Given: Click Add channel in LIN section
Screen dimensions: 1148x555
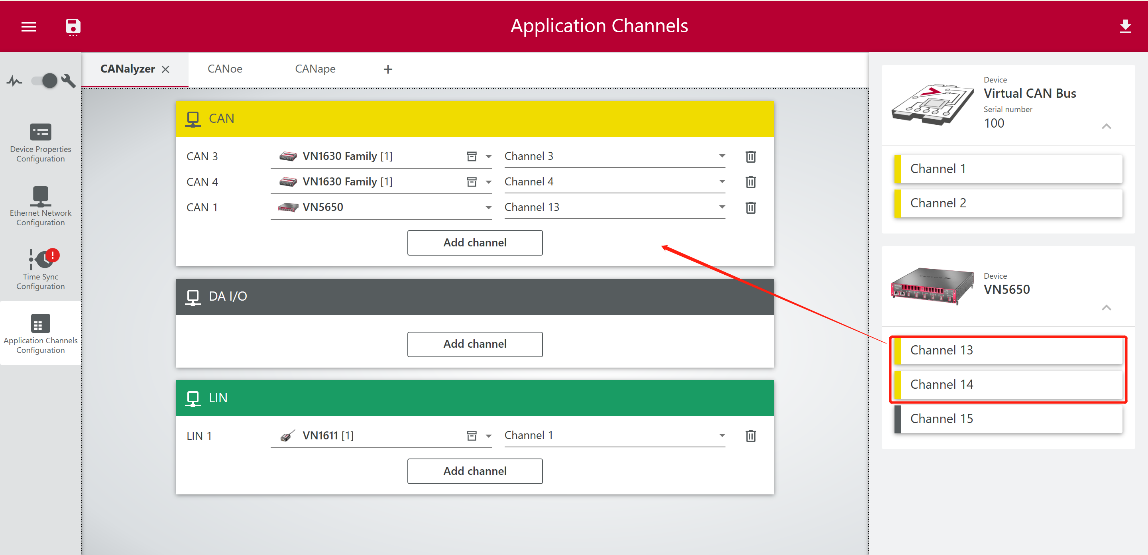Looking at the screenshot, I should [474, 471].
